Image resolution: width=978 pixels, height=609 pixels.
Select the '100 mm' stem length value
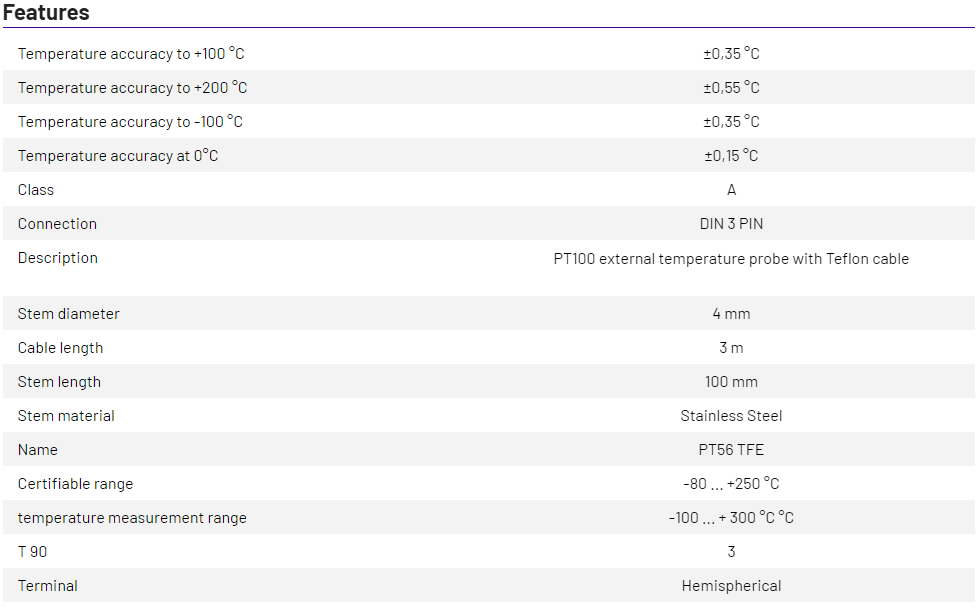731,382
